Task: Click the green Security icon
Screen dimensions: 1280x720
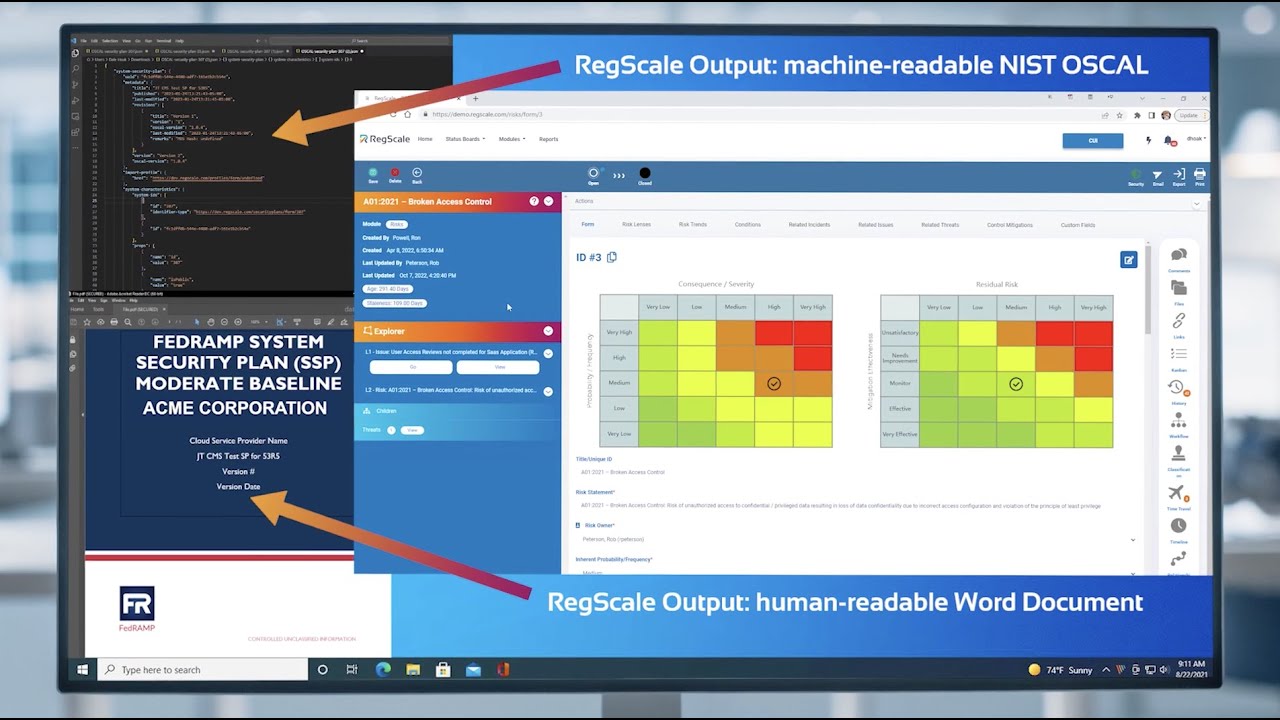Action: tap(1136, 174)
